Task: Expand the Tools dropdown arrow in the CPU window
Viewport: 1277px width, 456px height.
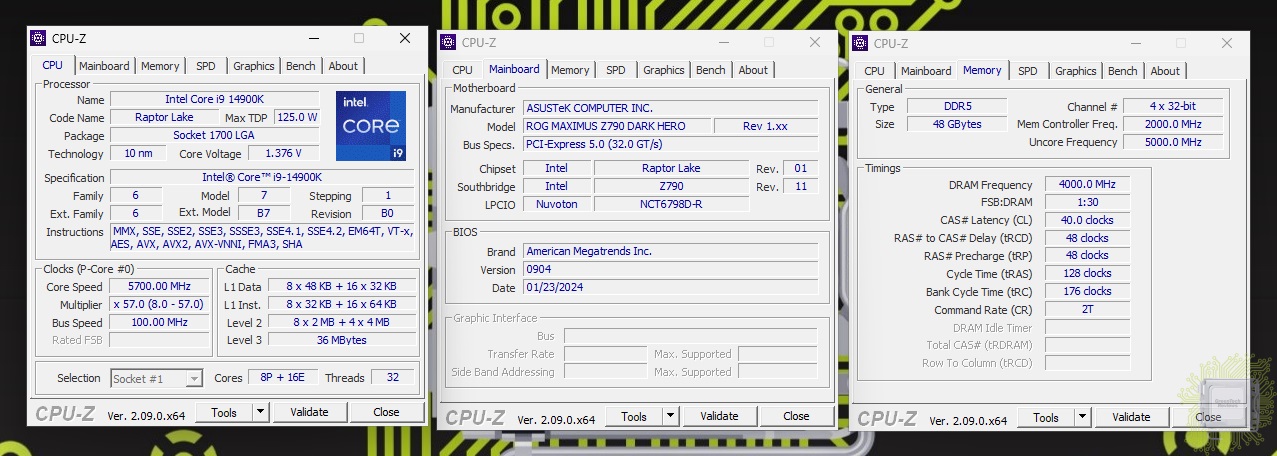Action: click(x=260, y=412)
